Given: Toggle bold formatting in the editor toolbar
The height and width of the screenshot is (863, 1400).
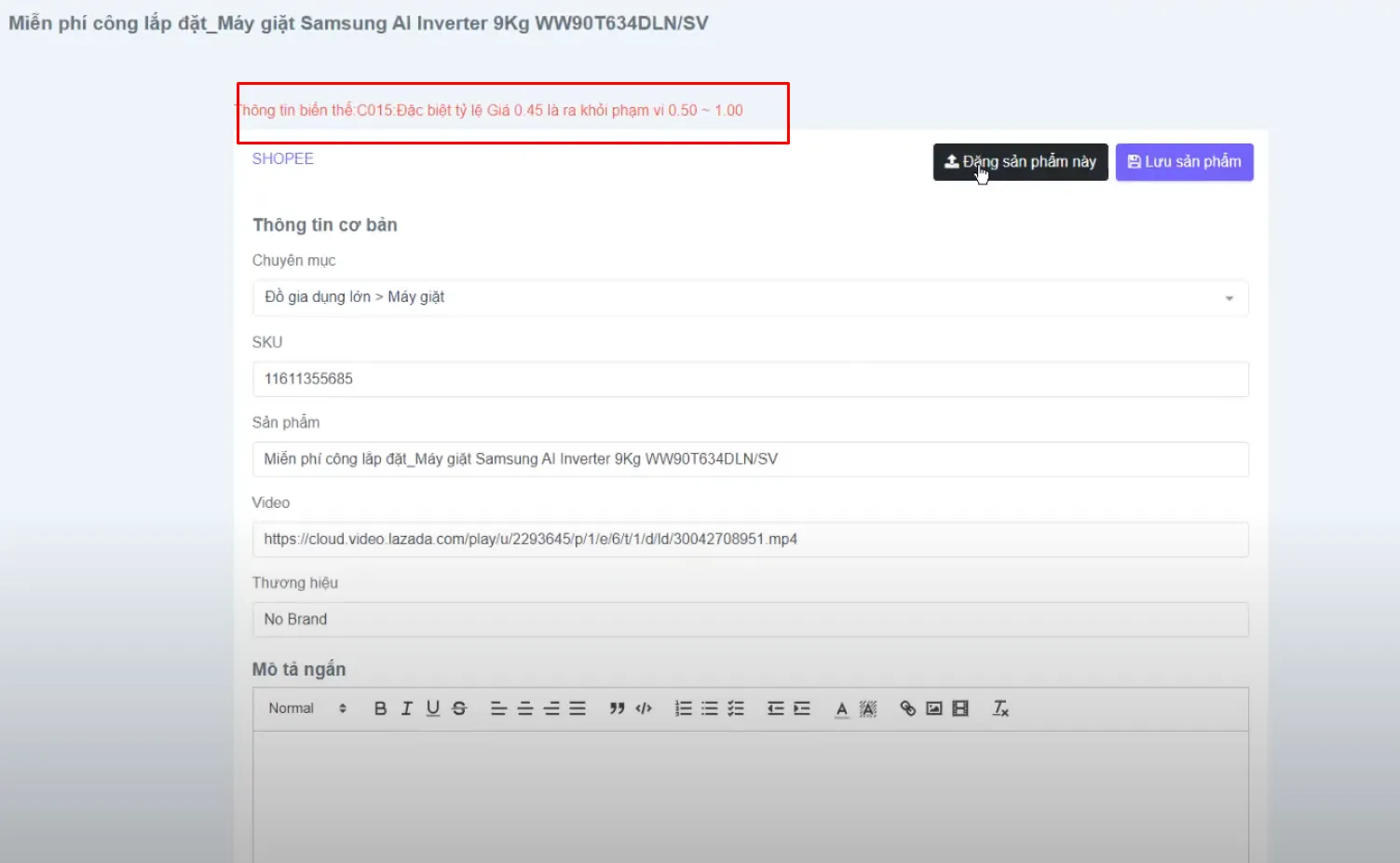Looking at the screenshot, I should 380,709.
